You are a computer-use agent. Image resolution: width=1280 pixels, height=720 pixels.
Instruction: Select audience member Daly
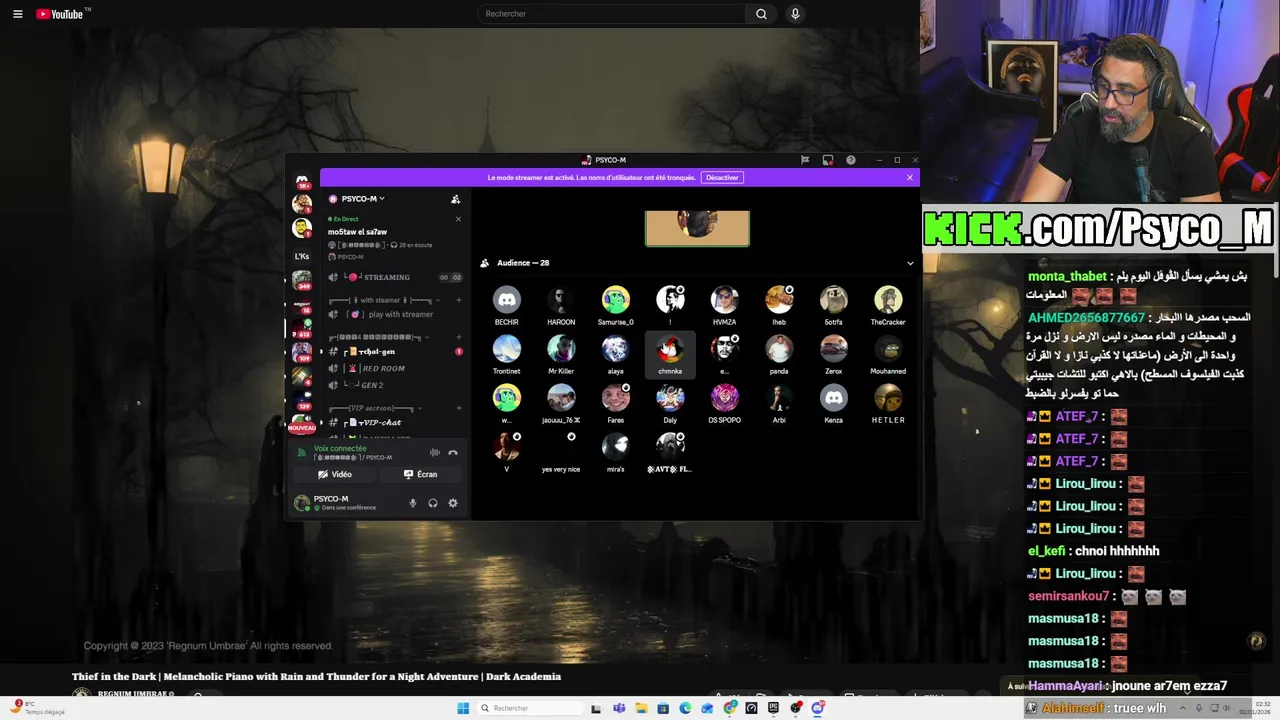pos(670,403)
